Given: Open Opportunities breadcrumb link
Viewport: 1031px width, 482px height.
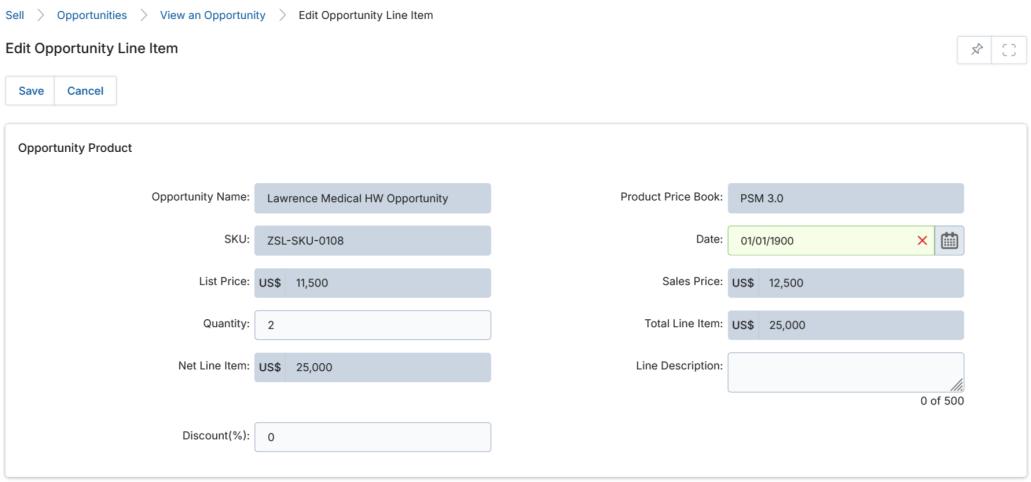Looking at the screenshot, I should tap(92, 14).
